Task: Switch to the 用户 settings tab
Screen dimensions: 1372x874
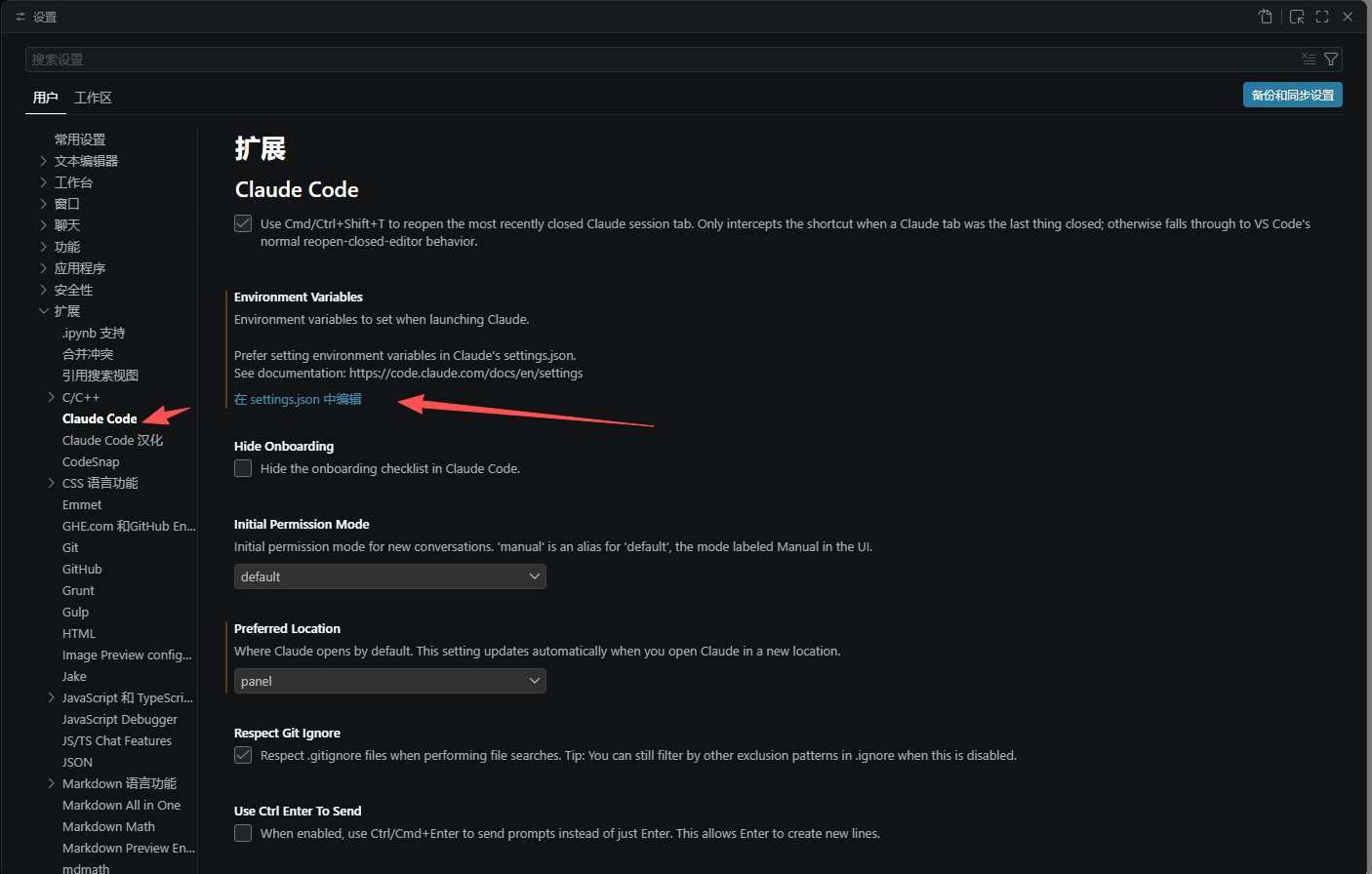Action: pyautogui.click(x=45, y=98)
